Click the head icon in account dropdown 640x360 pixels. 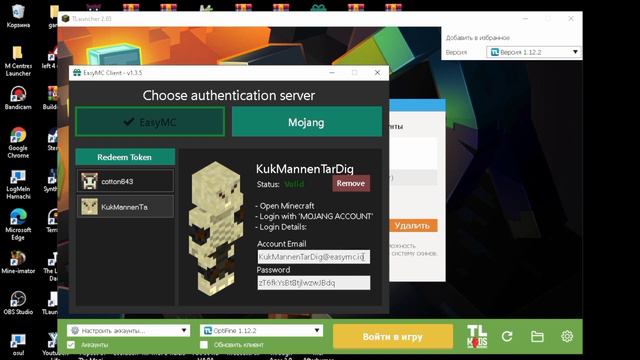pyautogui.click(x=75, y=331)
